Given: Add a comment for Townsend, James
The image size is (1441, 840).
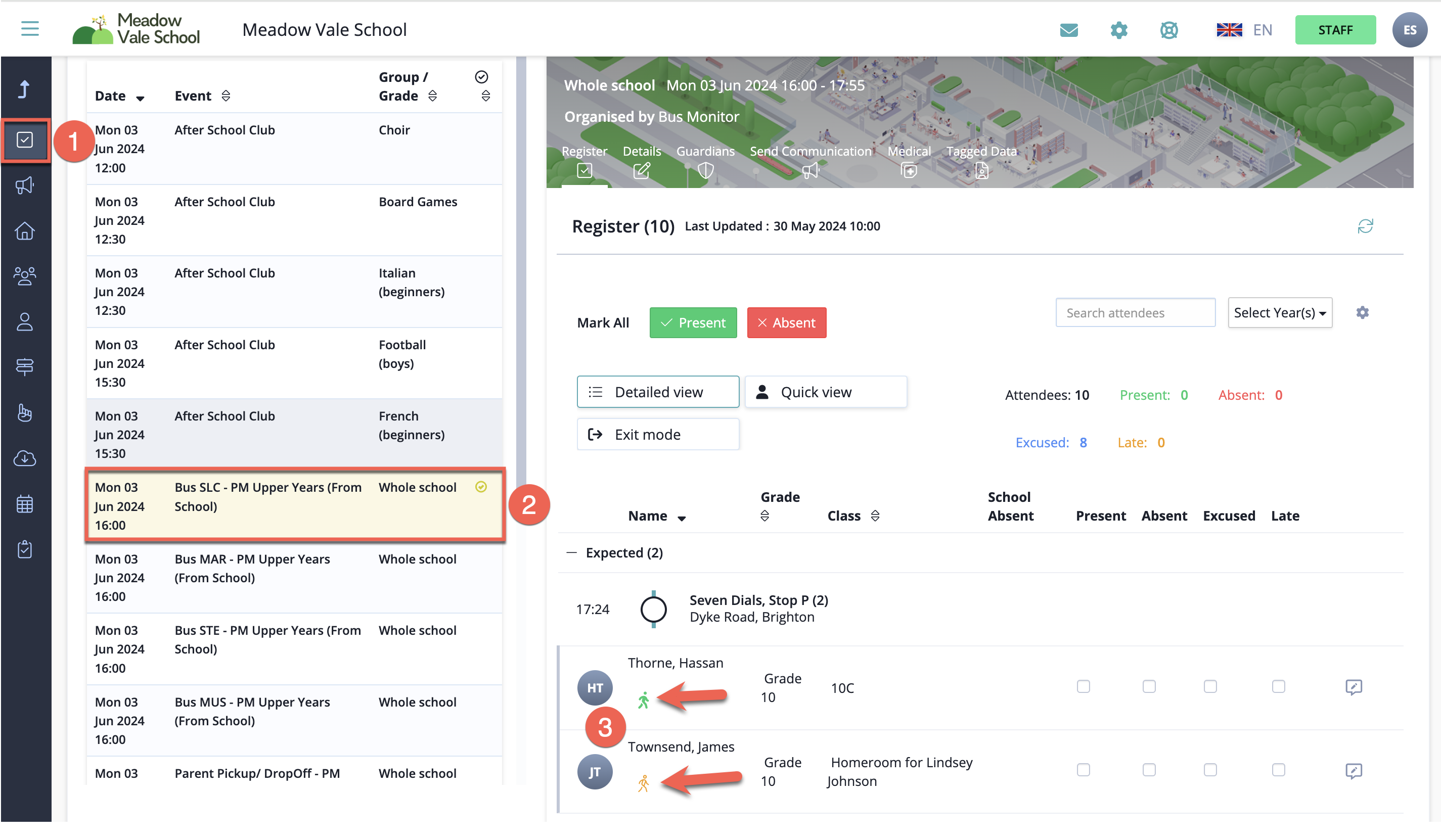Looking at the screenshot, I should click(x=1354, y=771).
